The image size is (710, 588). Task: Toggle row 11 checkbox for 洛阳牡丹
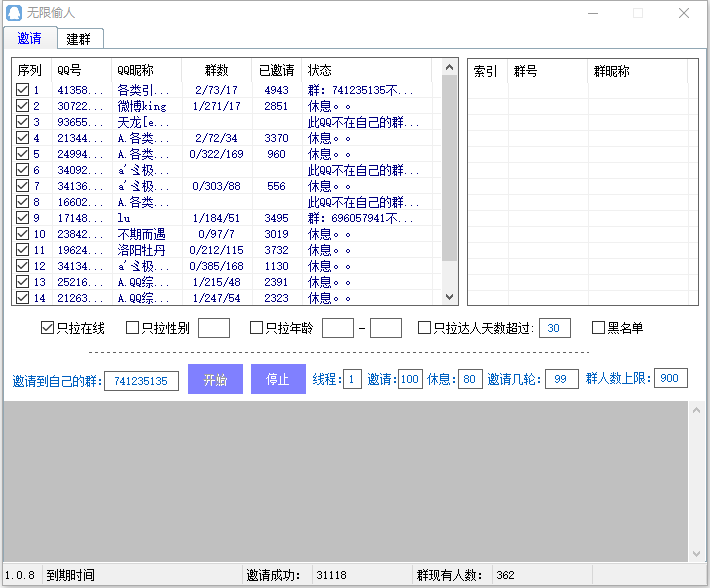tap(22, 250)
